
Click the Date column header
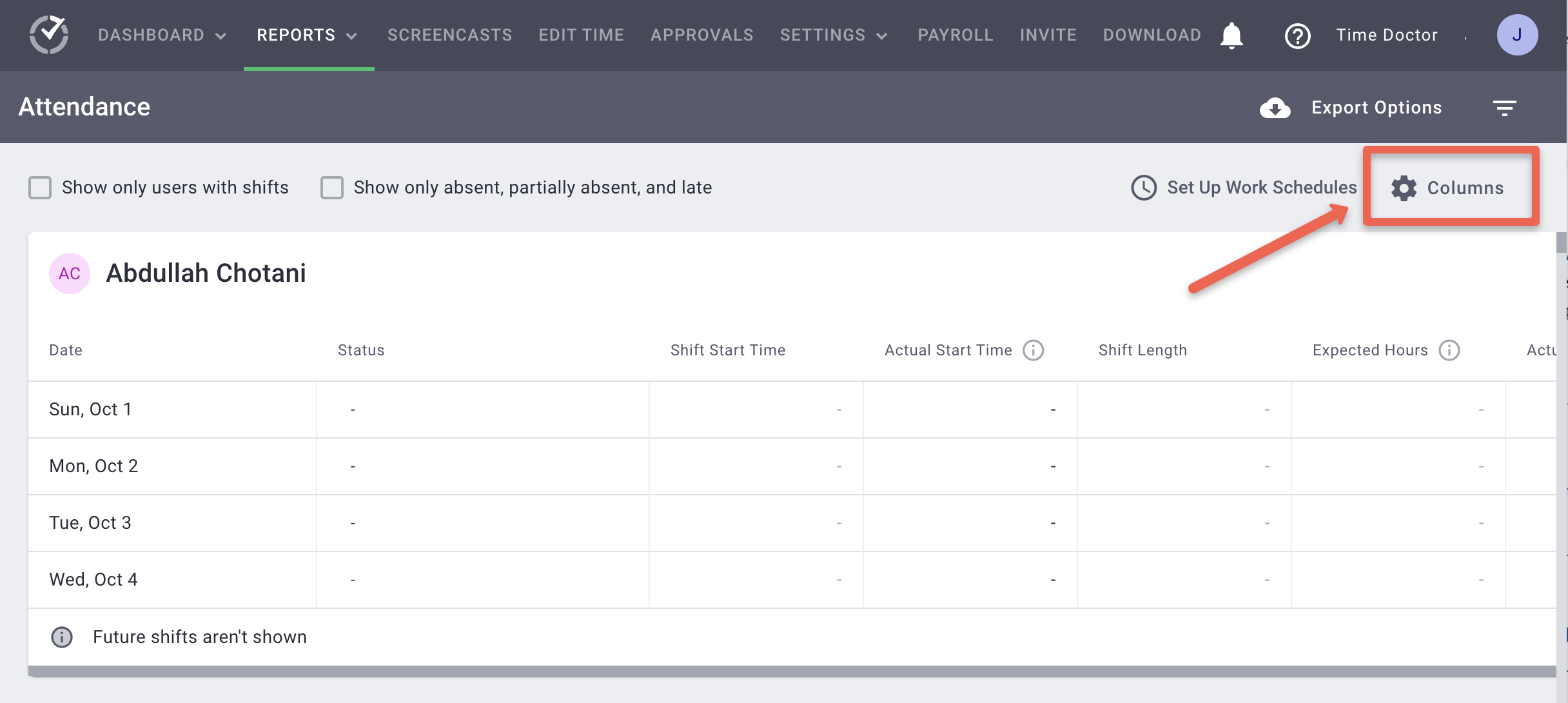[66, 350]
